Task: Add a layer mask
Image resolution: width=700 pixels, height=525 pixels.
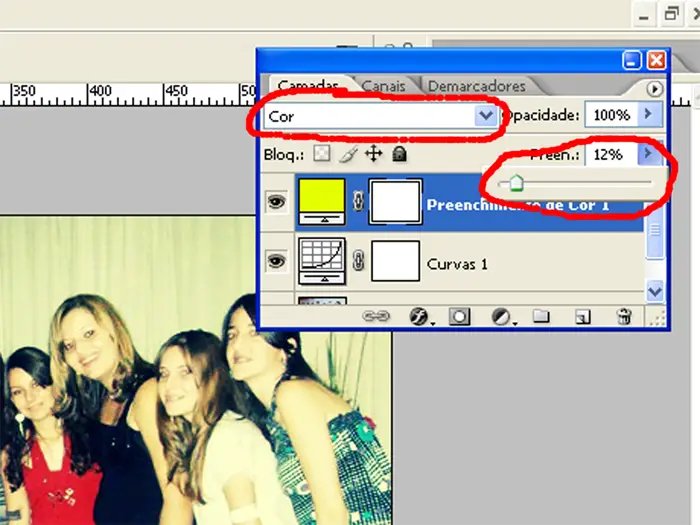Action: coord(460,317)
